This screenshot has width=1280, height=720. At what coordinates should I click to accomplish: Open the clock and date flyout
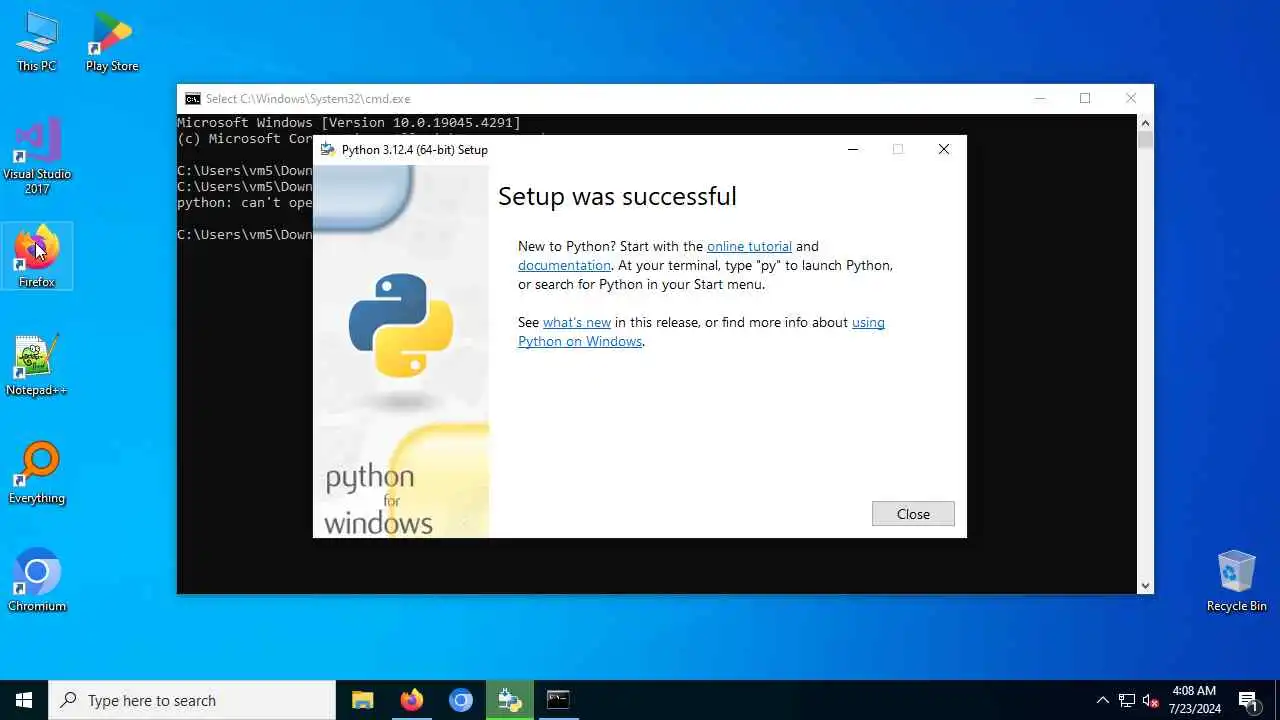1195,700
